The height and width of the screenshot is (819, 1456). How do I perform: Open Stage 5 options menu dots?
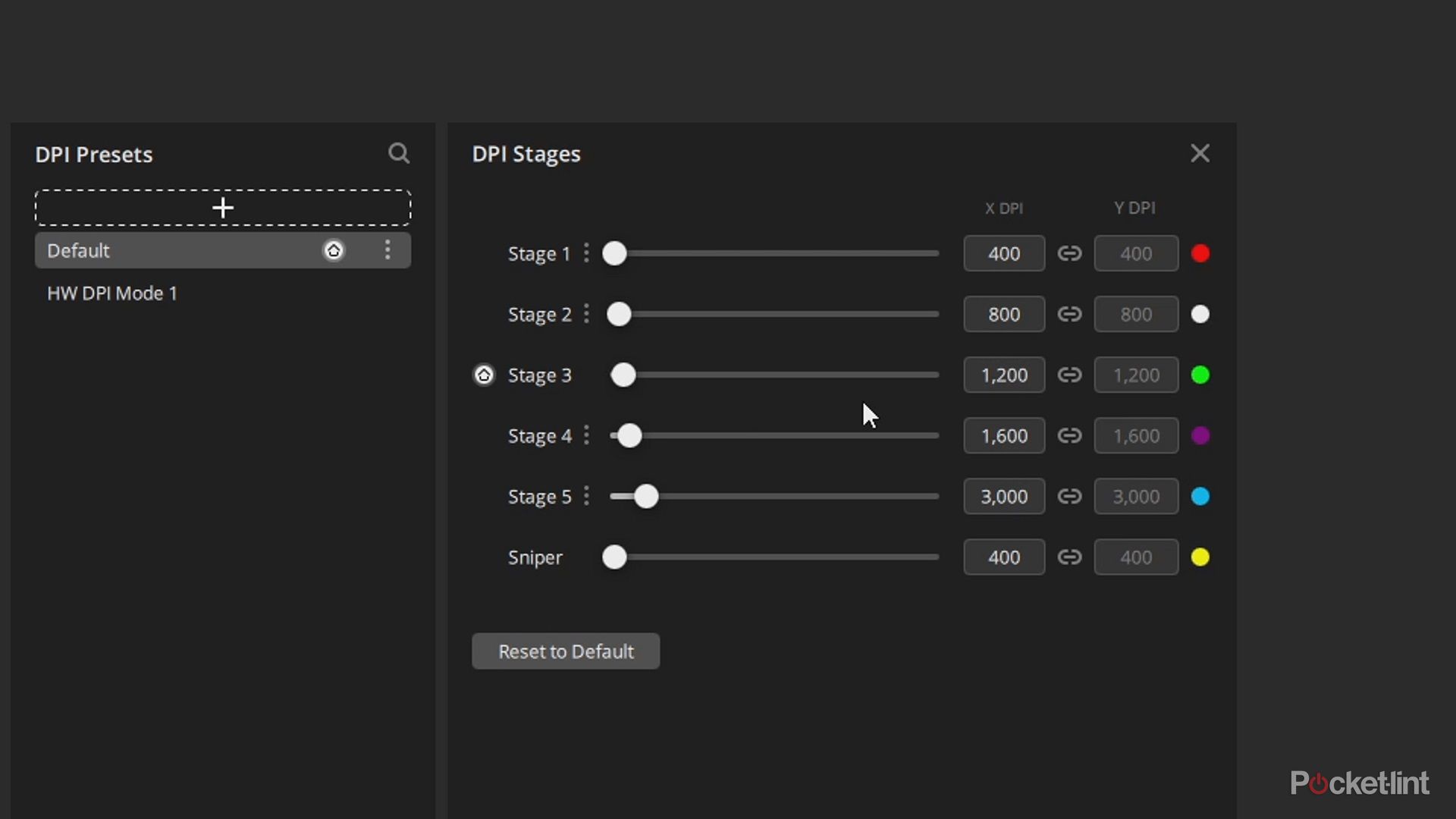tap(586, 496)
